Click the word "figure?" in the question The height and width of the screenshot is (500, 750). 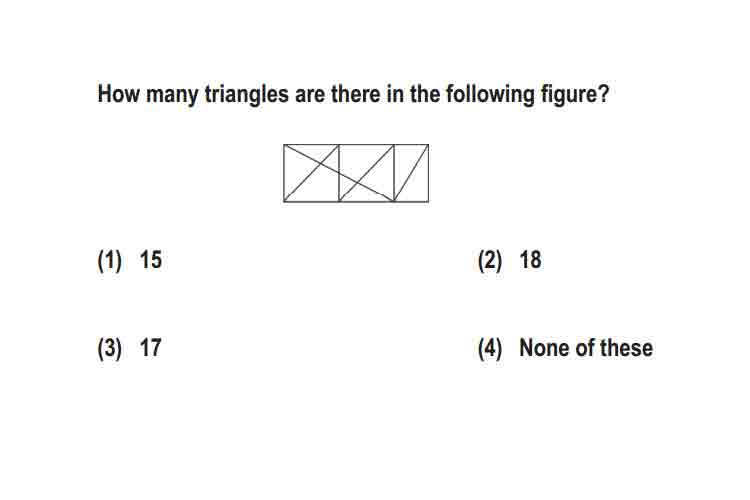[575, 94]
